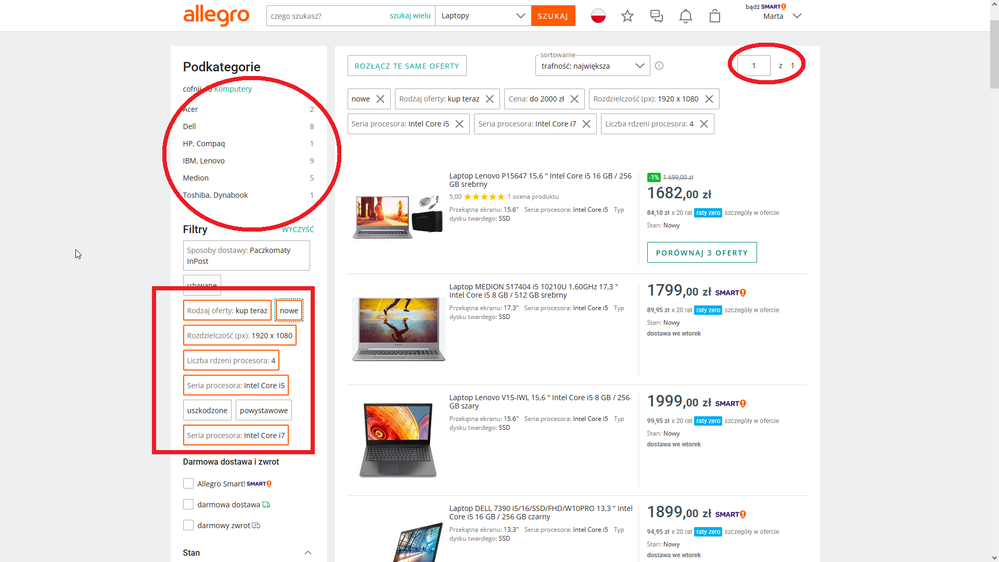Viewport: 999px width, 562px height.
Task: Remove the 'Liczba rdzeni procesora: 4' chip
Action: tap(704, 124)
